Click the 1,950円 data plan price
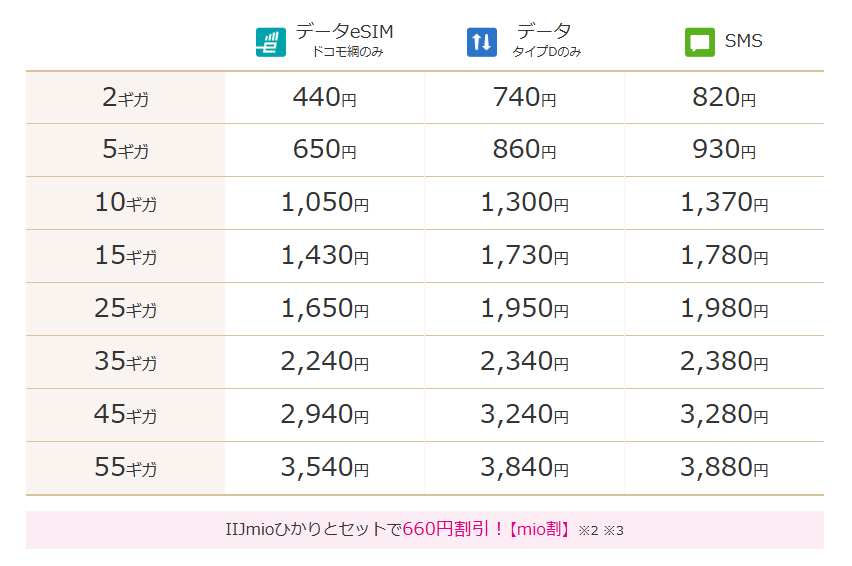852x566 pixels. click(524, 309)
